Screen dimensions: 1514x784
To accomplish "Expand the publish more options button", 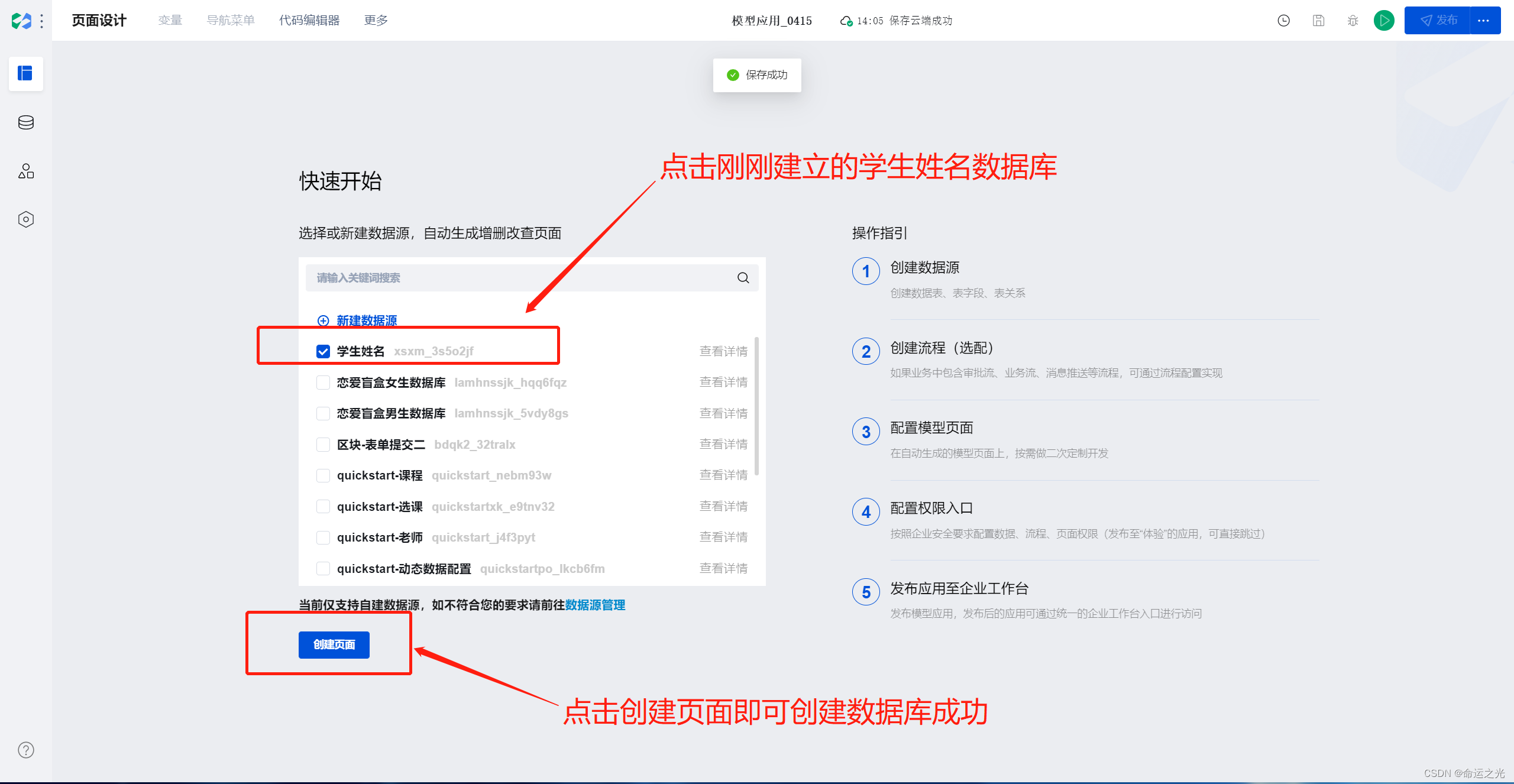I will tap(1484, 21).
